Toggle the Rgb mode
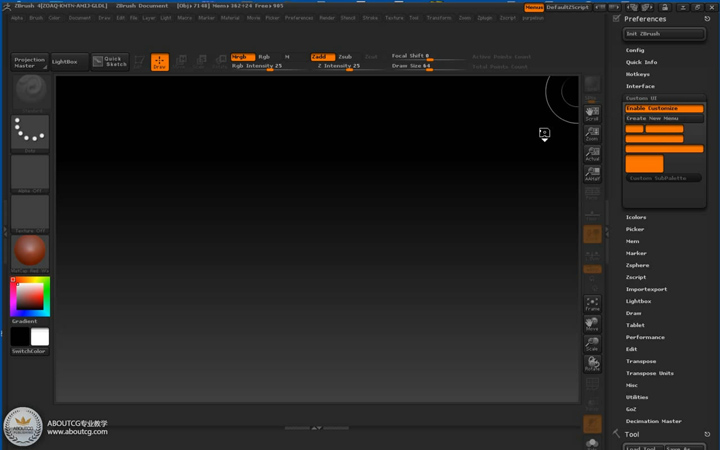720x450 pixels. click(x=264, y=57)
